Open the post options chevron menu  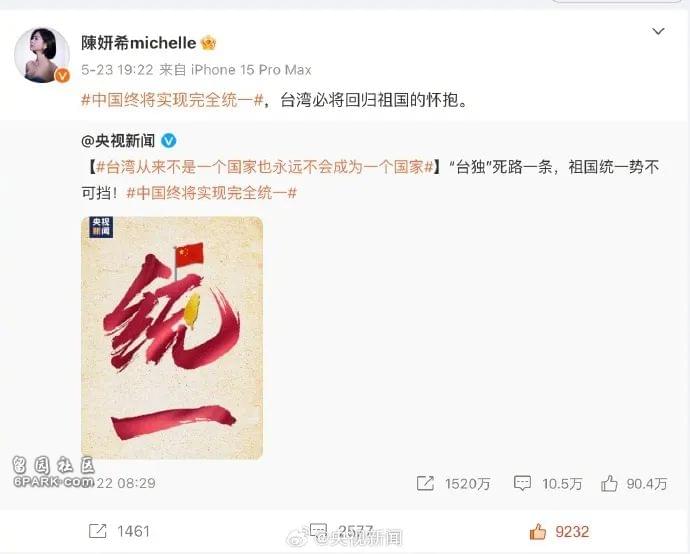[658, 31]
